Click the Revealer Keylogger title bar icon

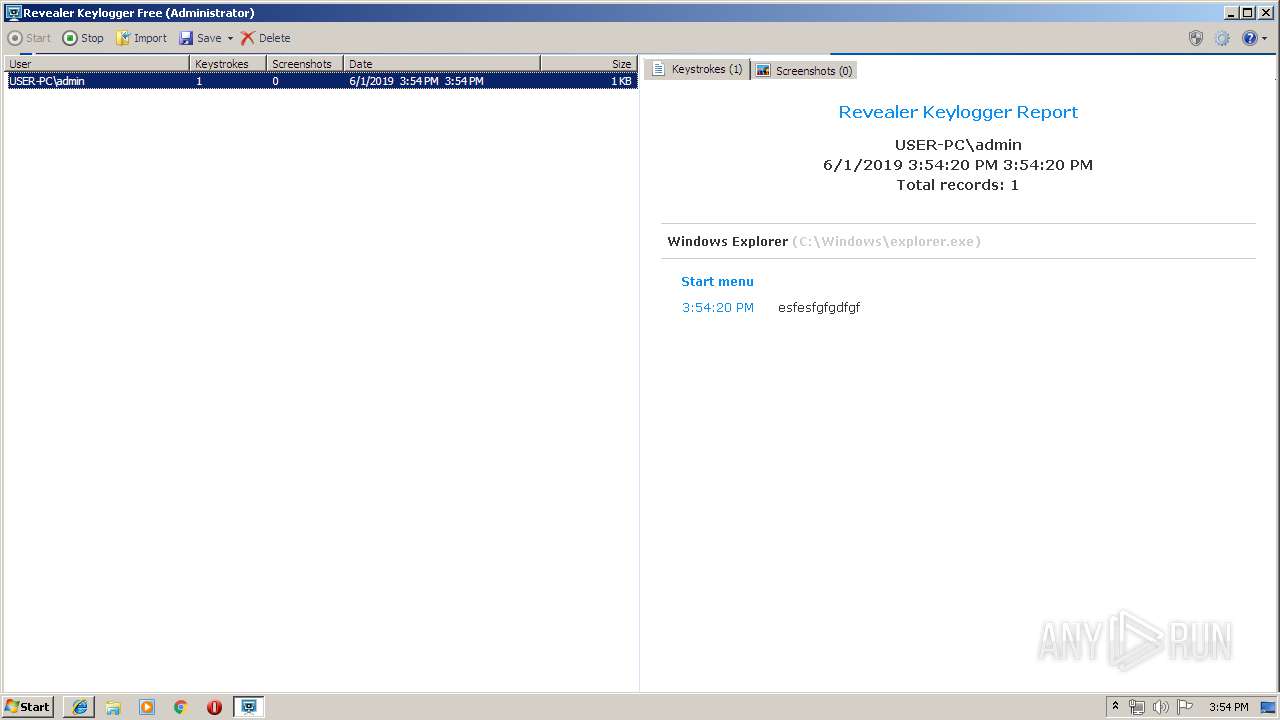(13, 12)
